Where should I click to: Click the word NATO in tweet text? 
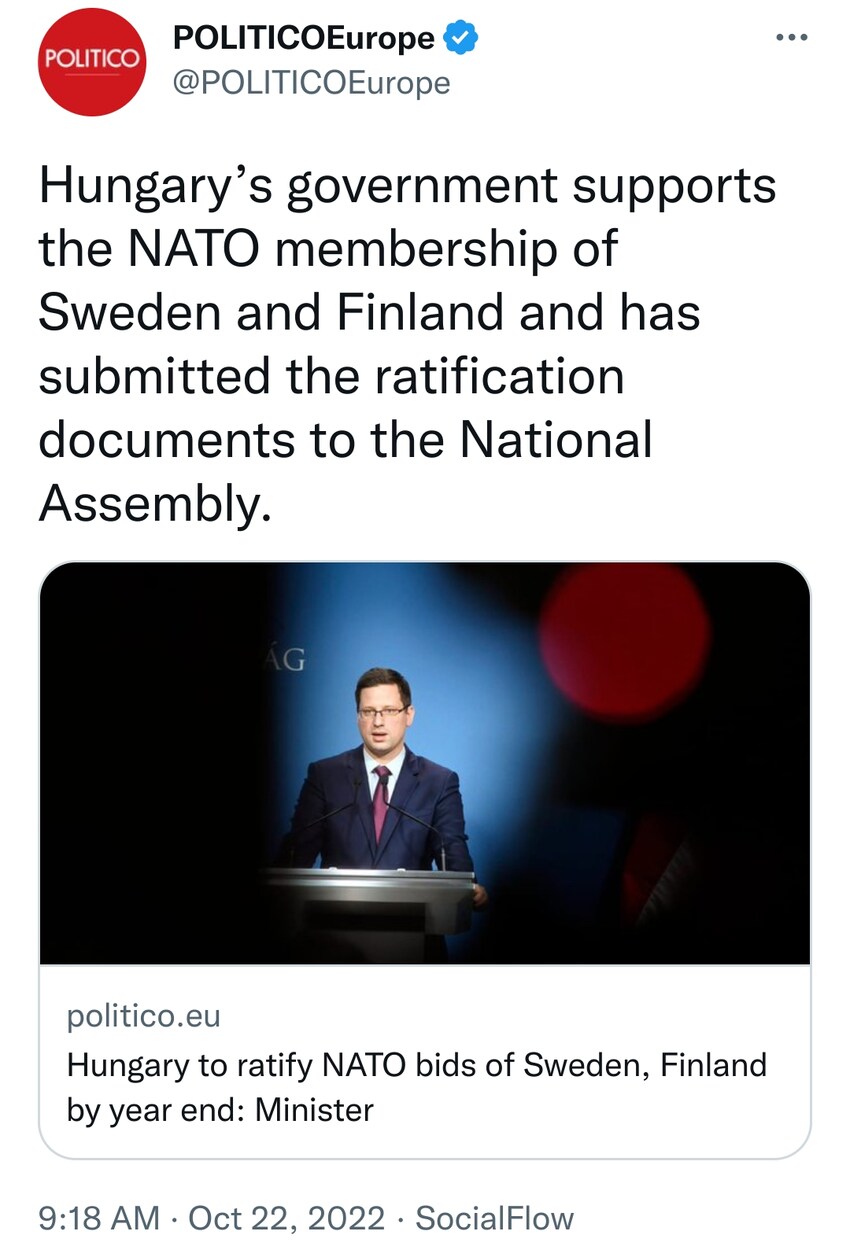point(196,250)
